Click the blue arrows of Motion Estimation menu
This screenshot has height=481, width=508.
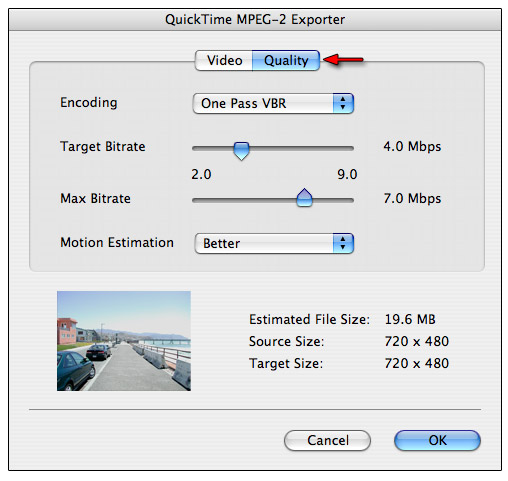343,243
